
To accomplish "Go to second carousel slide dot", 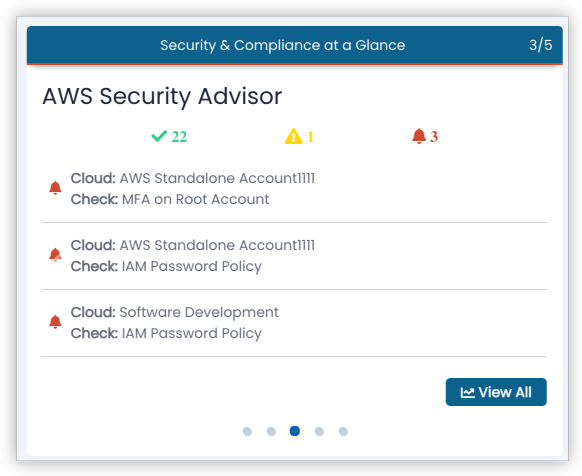I will [x=271, y=431].
